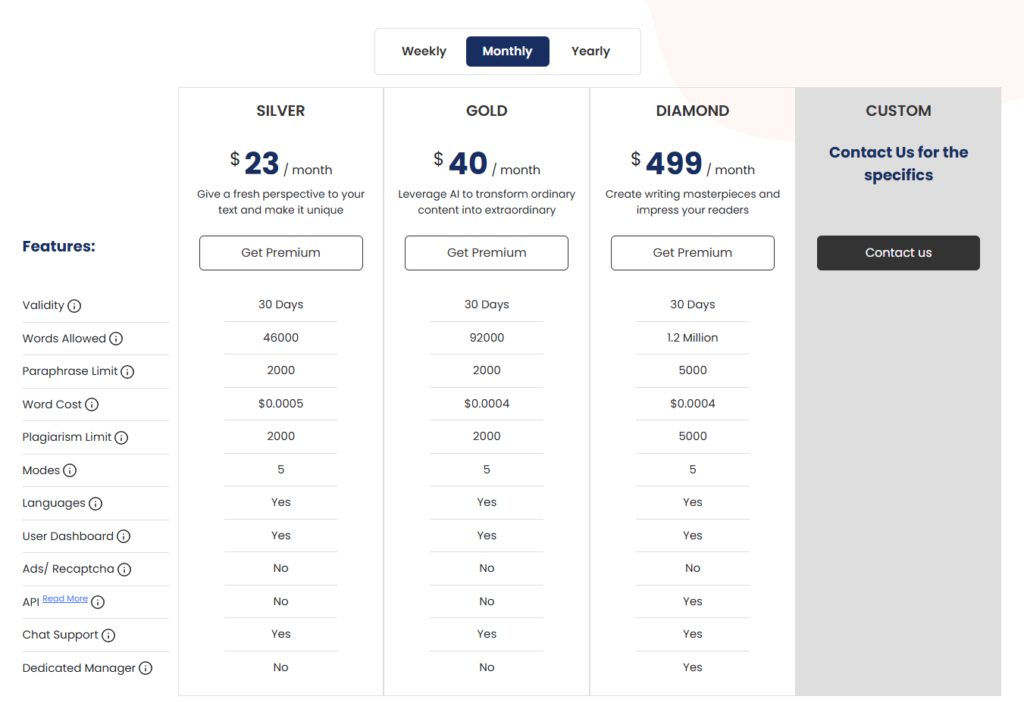Show info for Plagiarism Limit

[x=121, y=438]
